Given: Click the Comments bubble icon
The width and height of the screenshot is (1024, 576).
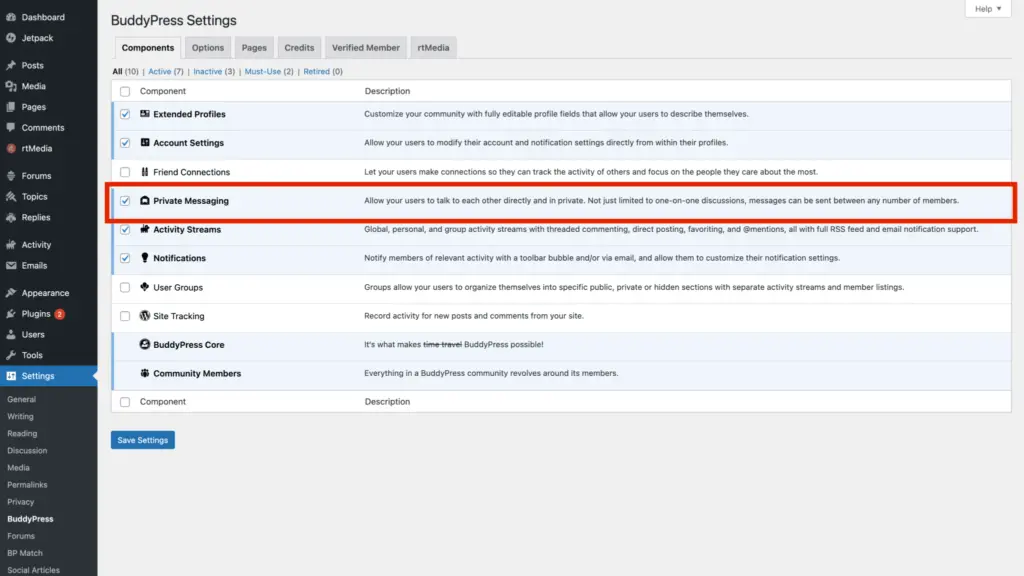Looking at the screenshot, I should pos(11,128).
